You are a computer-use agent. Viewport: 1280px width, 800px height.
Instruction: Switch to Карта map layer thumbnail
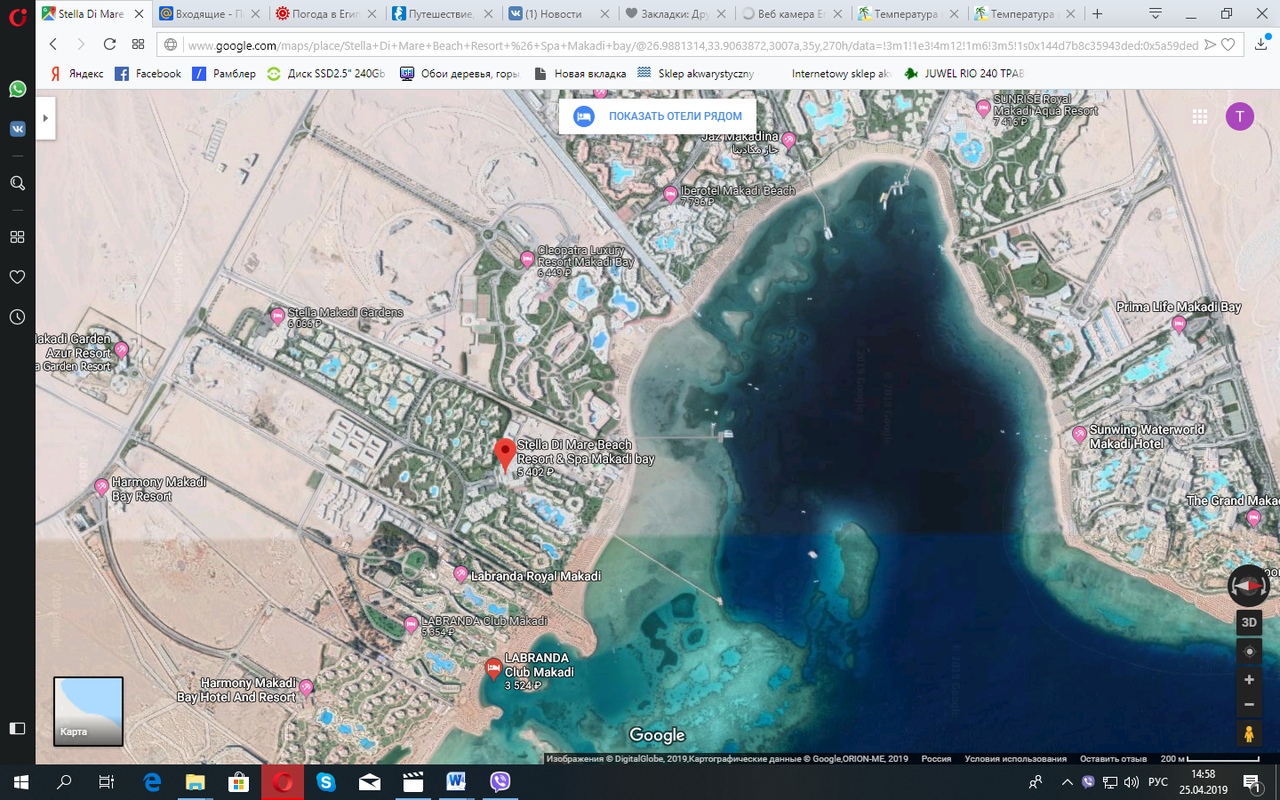click(88, 712)
